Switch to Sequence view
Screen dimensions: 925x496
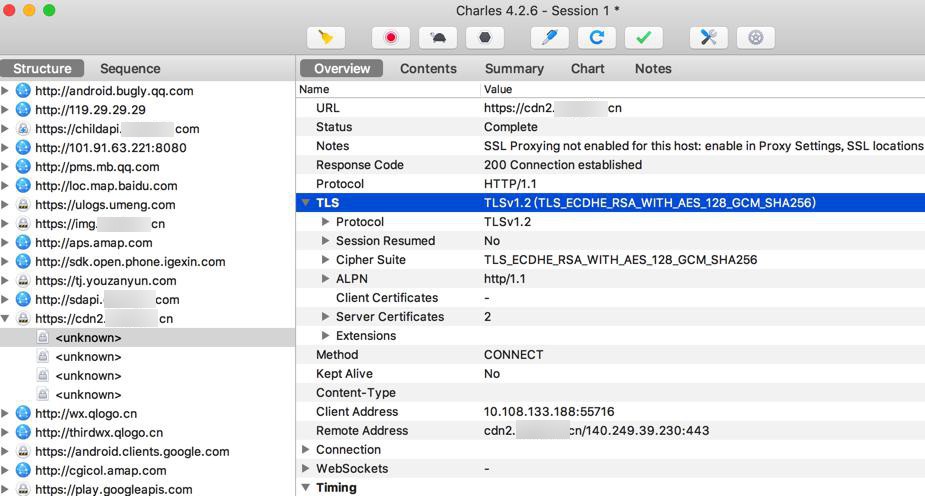pos(130,69)
